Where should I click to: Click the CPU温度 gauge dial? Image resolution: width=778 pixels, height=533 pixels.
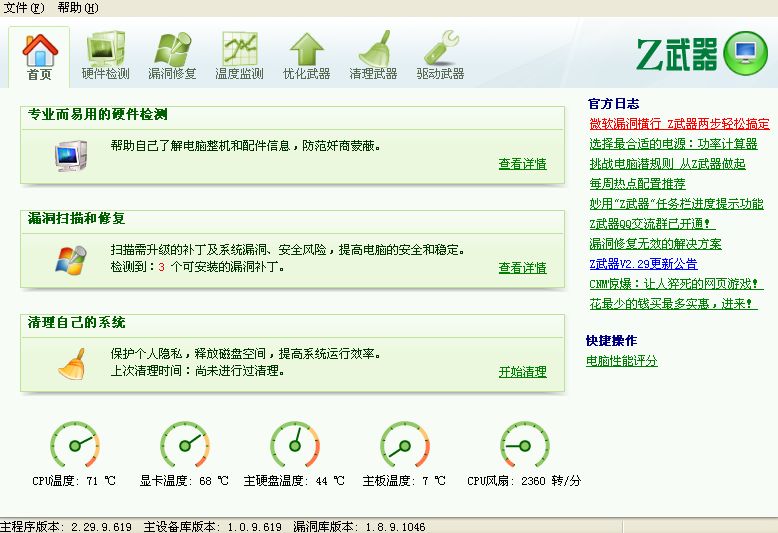click(75, 445)
